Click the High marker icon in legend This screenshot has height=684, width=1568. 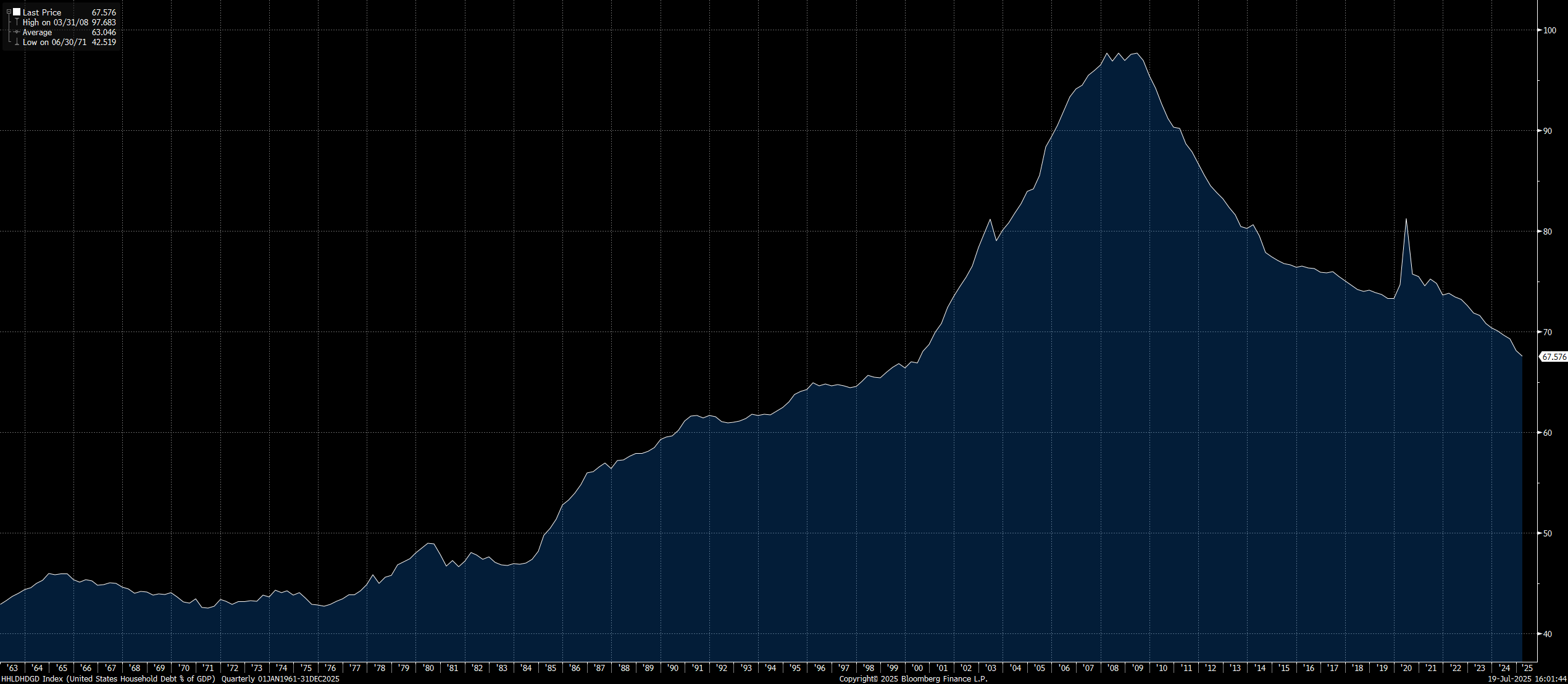click(17, 22)
